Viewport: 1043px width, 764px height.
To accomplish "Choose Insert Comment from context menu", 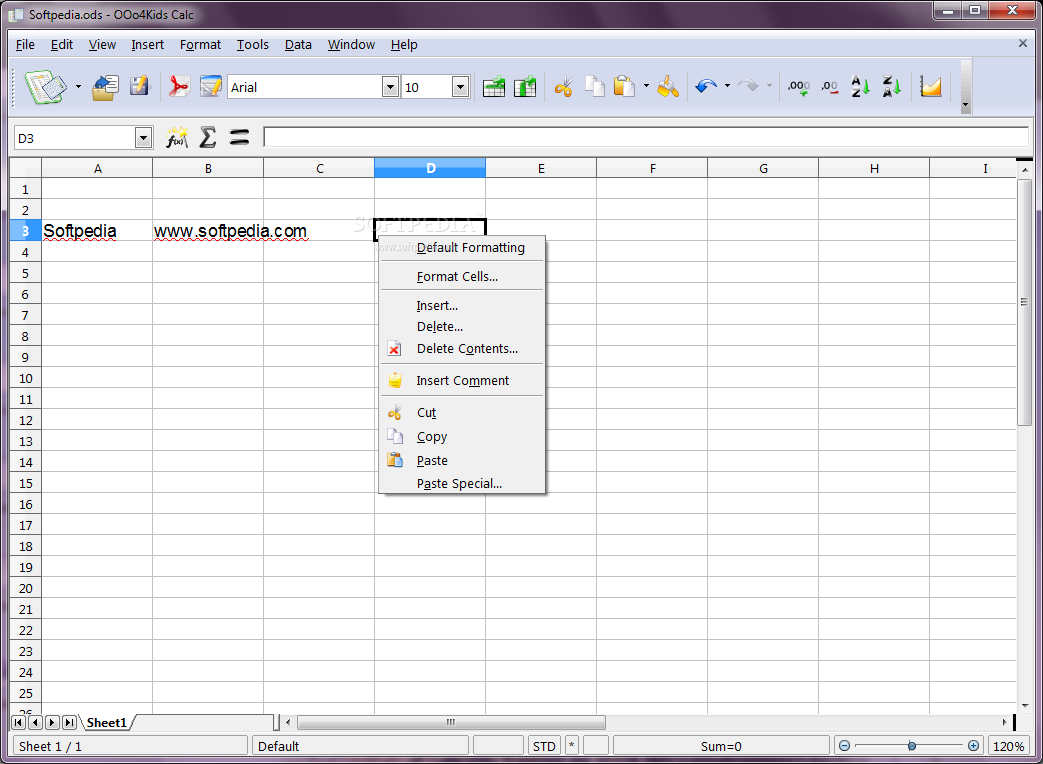I will [x=462, y=380].
